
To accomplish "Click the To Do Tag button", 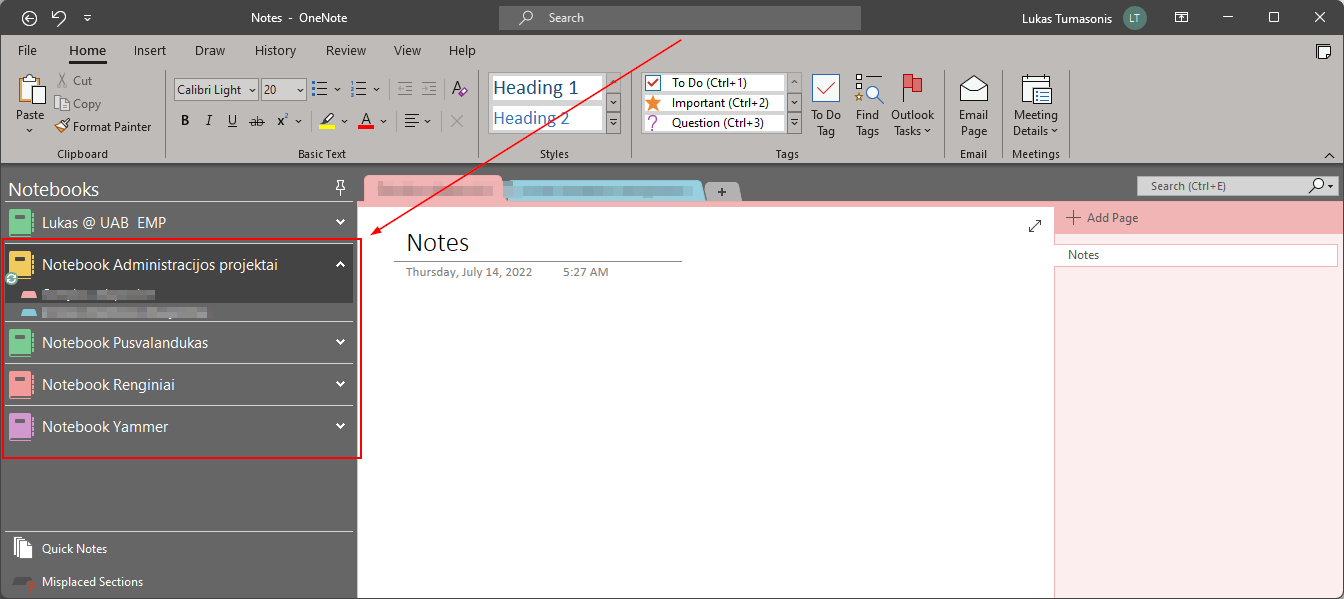I will click(826, 106).
